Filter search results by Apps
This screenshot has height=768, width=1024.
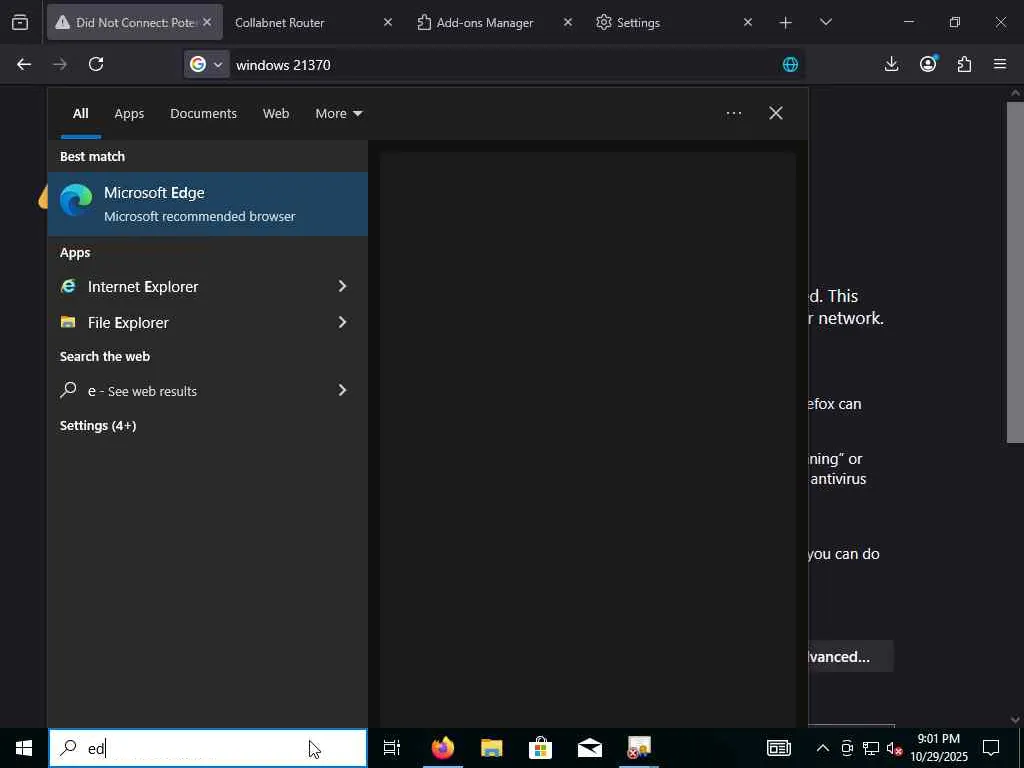pos(129,114)
